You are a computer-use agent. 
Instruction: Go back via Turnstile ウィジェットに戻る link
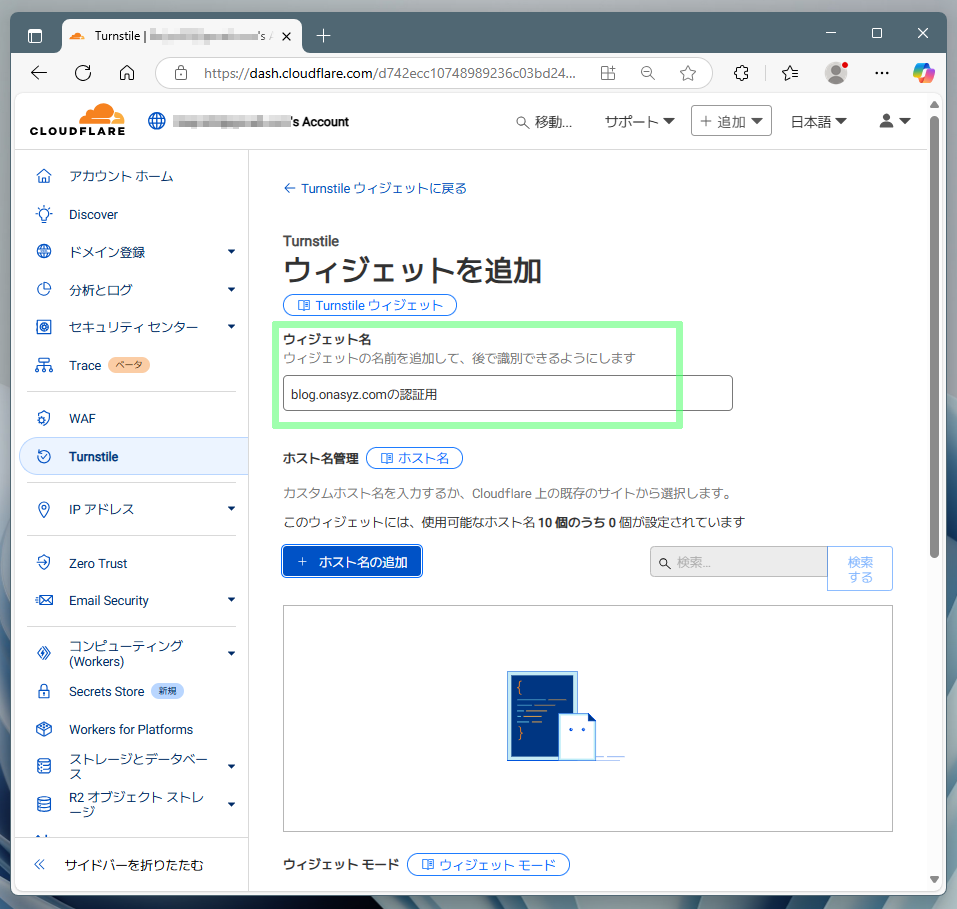coord(375,188)
